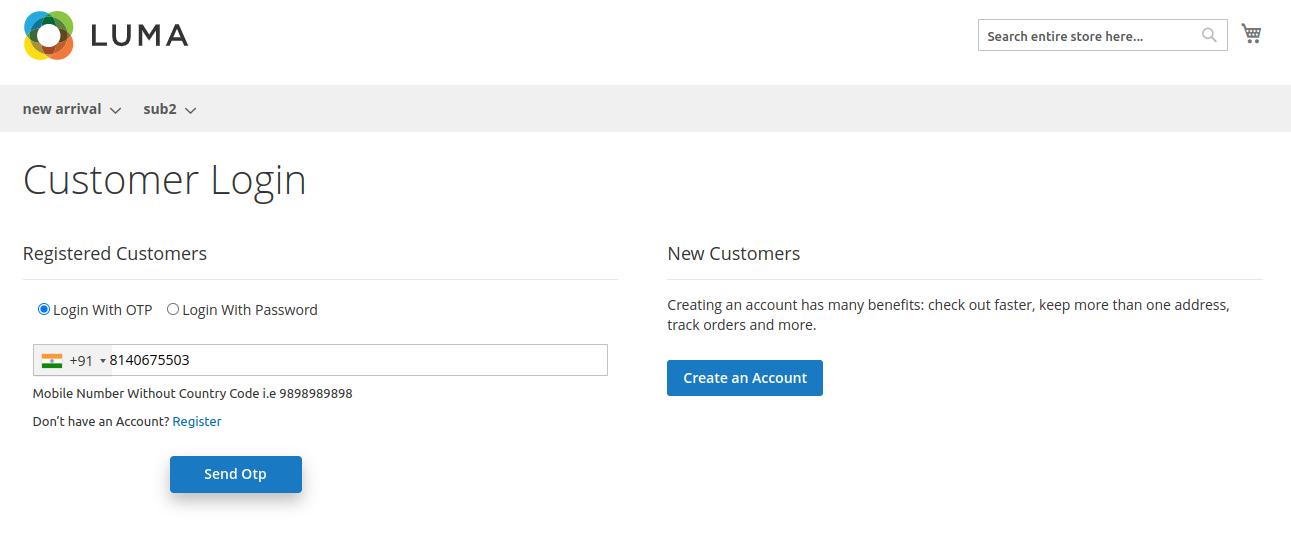Open the +91 country code dropdown arrow
The image size is (1291, 533).
pos(103,361)
